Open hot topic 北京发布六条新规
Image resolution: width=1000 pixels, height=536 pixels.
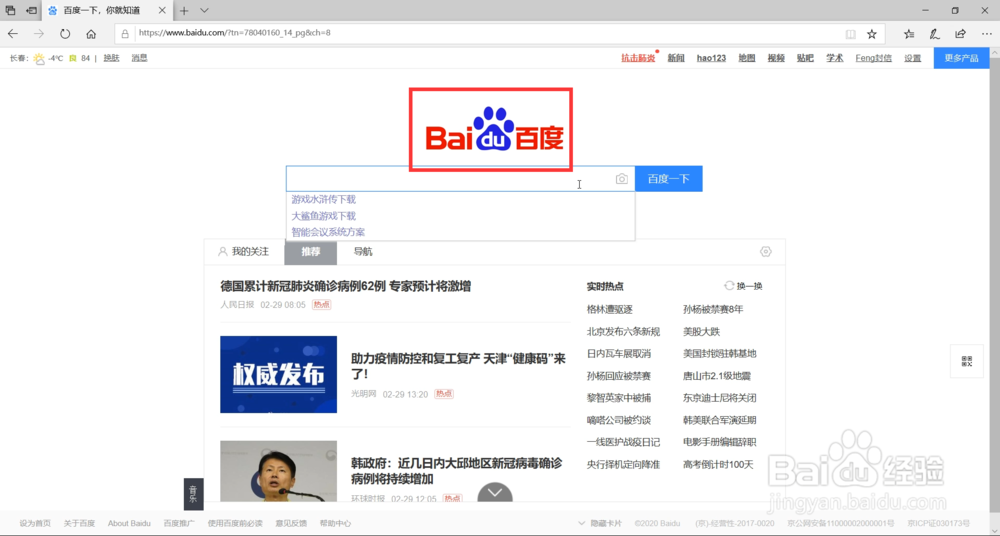623,332
